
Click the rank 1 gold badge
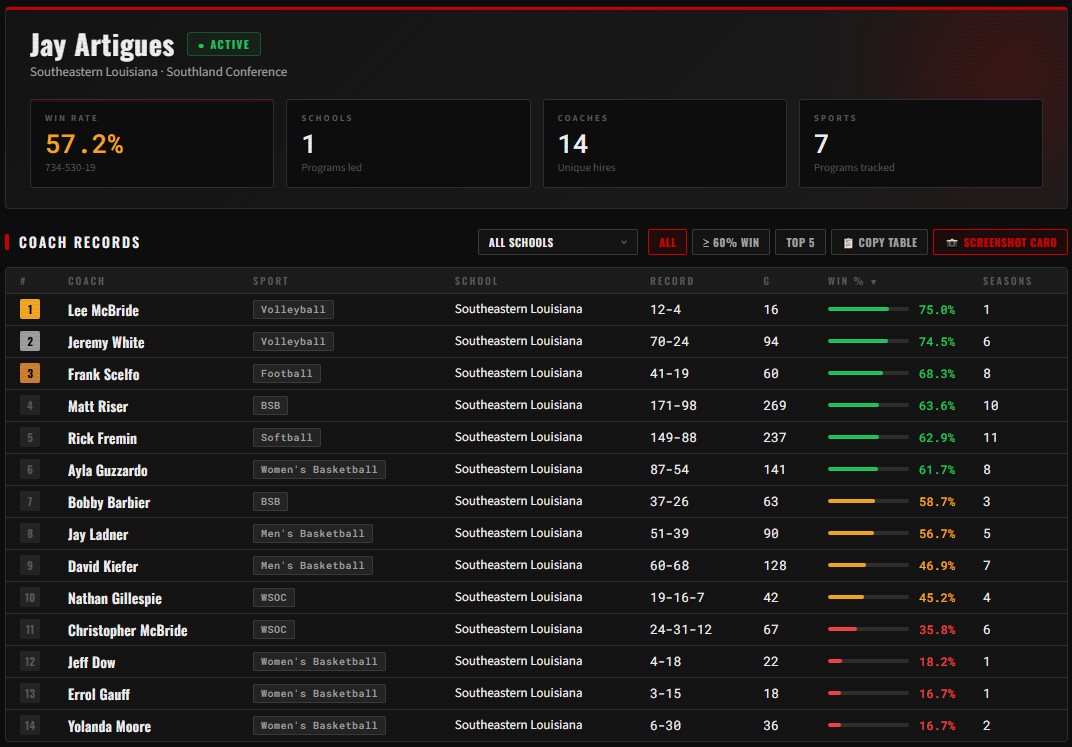coord(30,310)
